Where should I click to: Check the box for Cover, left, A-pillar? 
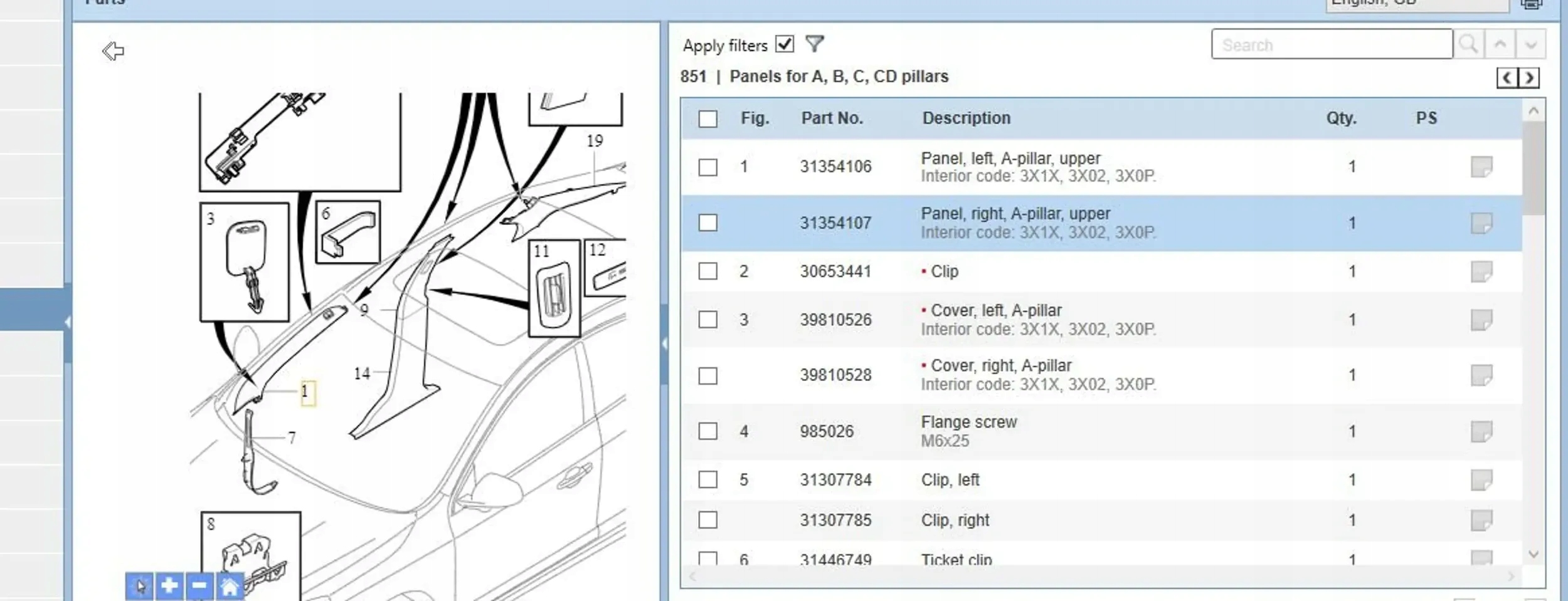click(x=708, y=320)
